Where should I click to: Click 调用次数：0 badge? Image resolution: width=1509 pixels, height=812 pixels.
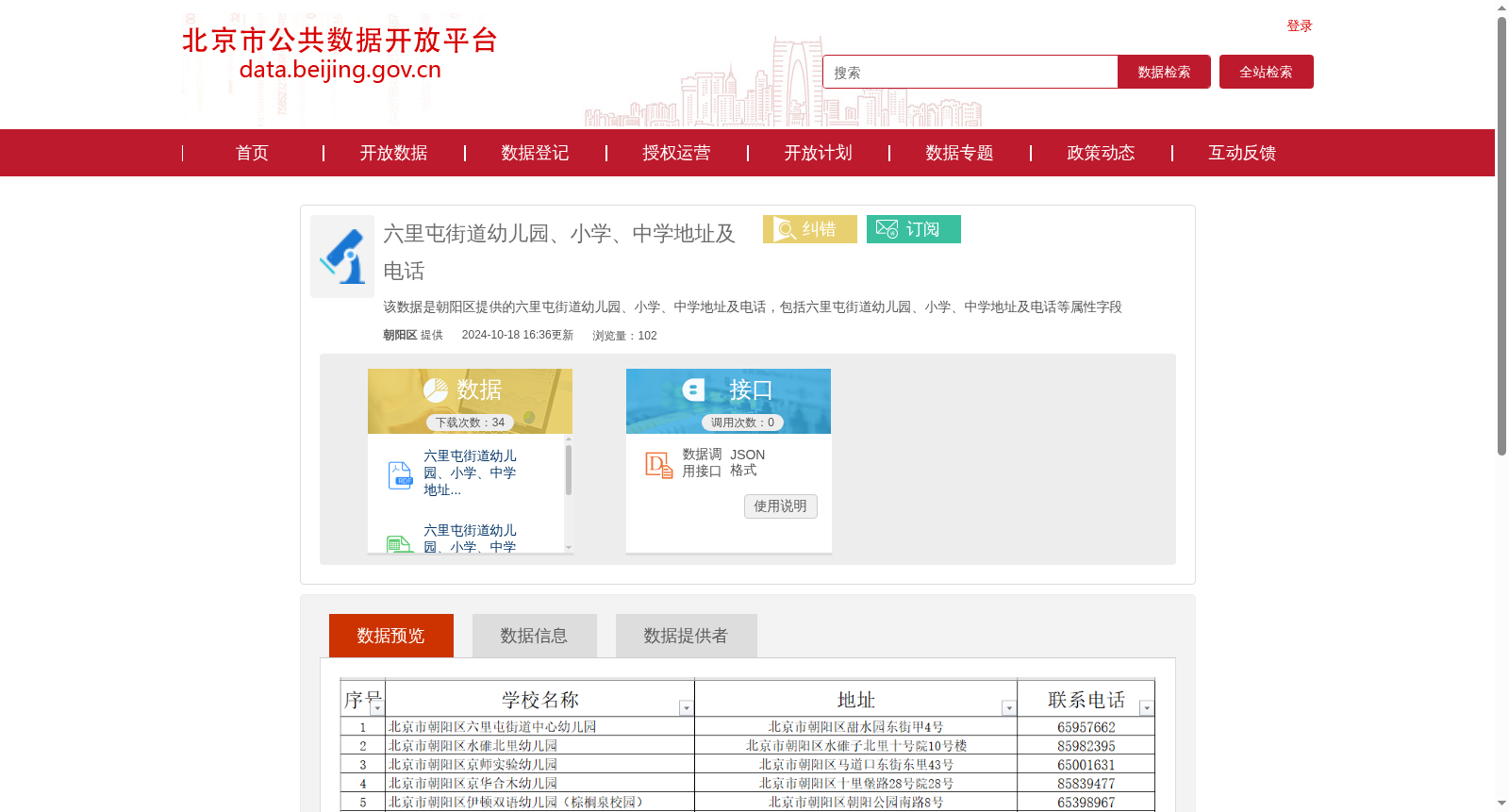click(x=742, y=423)
